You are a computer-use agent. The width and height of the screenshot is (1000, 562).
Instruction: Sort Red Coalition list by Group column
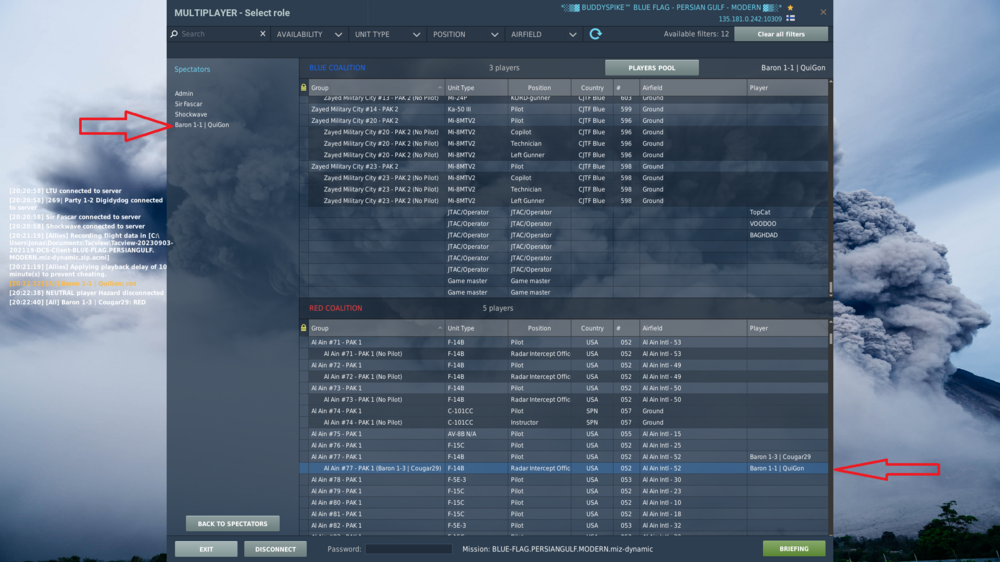(376, 328)
